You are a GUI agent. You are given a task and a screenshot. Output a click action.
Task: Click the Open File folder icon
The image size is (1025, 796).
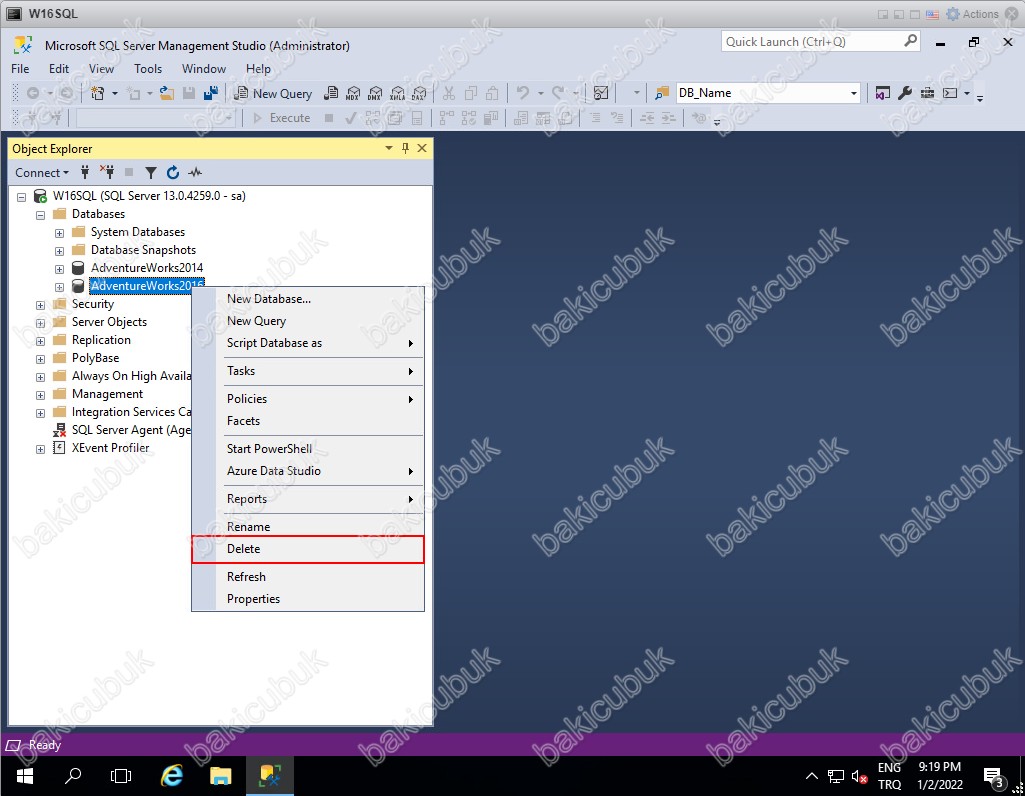pyautogui.click(x=167, y=93)
